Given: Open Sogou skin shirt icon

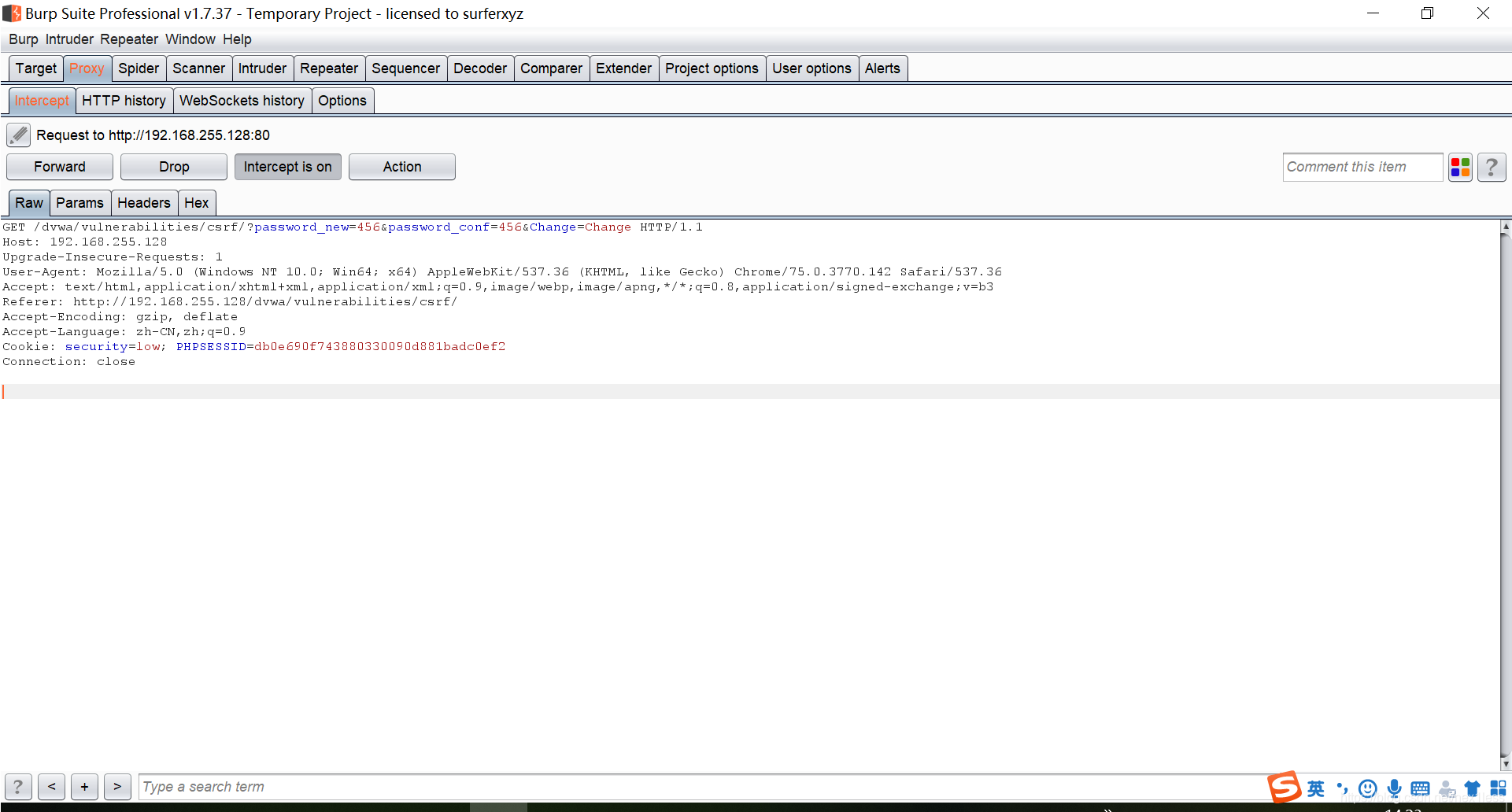Looking at the screenshot, I should 1472,788.
